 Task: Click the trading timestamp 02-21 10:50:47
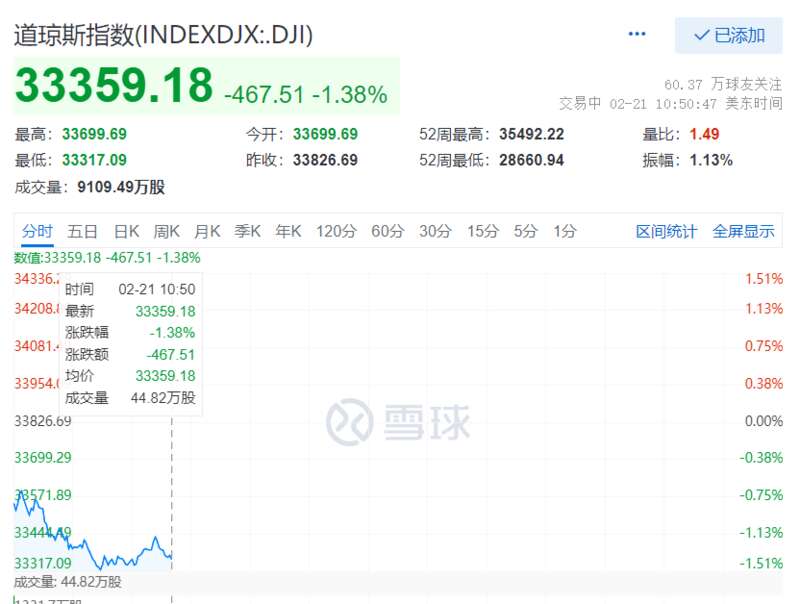(663, 104)
